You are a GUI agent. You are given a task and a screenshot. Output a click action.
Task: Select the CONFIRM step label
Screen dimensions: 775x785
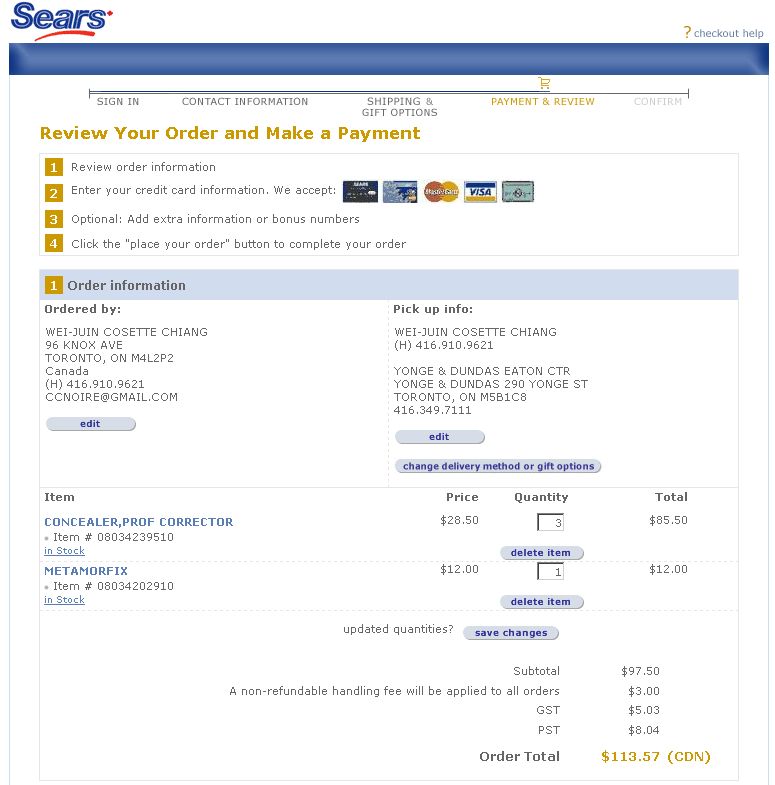tap(658, 102)
